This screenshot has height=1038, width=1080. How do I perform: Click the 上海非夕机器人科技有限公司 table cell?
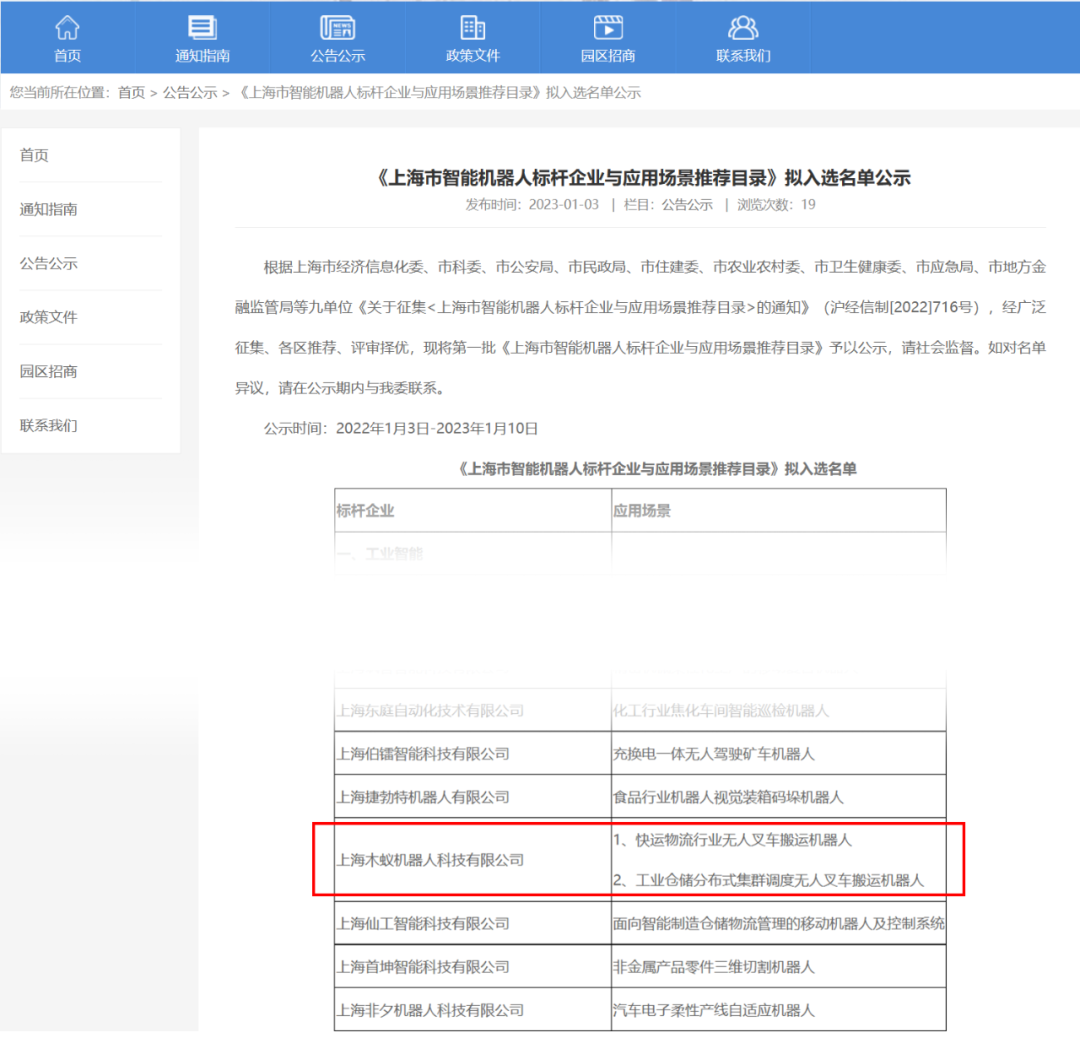click(430, 1010)
